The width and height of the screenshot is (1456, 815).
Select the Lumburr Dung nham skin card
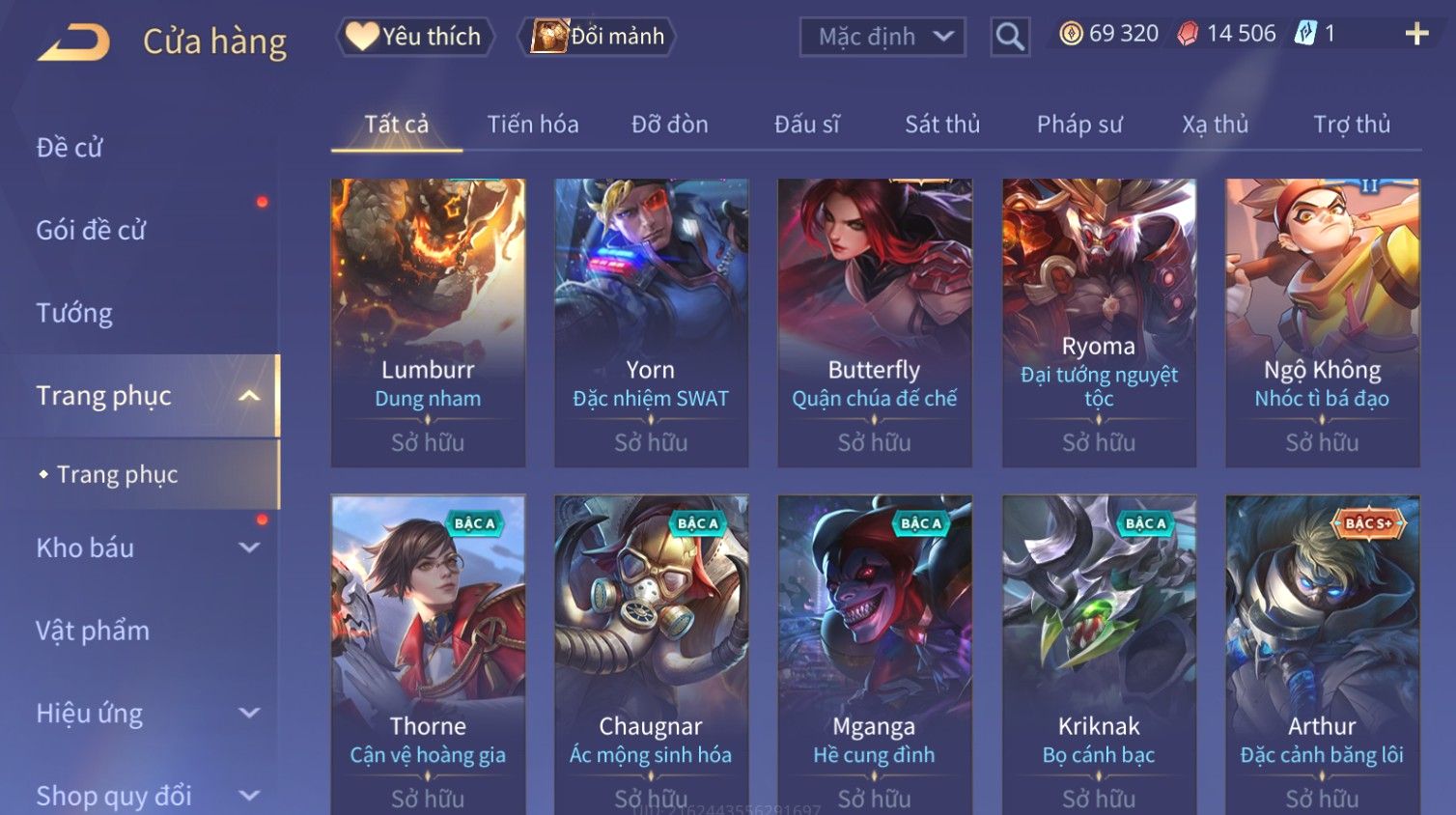point(428,323)
